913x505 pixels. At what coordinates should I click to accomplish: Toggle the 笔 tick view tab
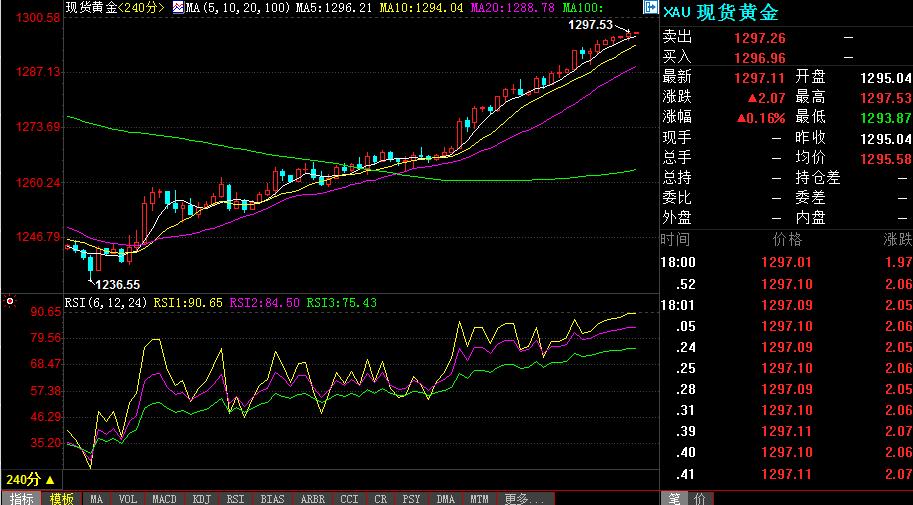pos(674,499)
